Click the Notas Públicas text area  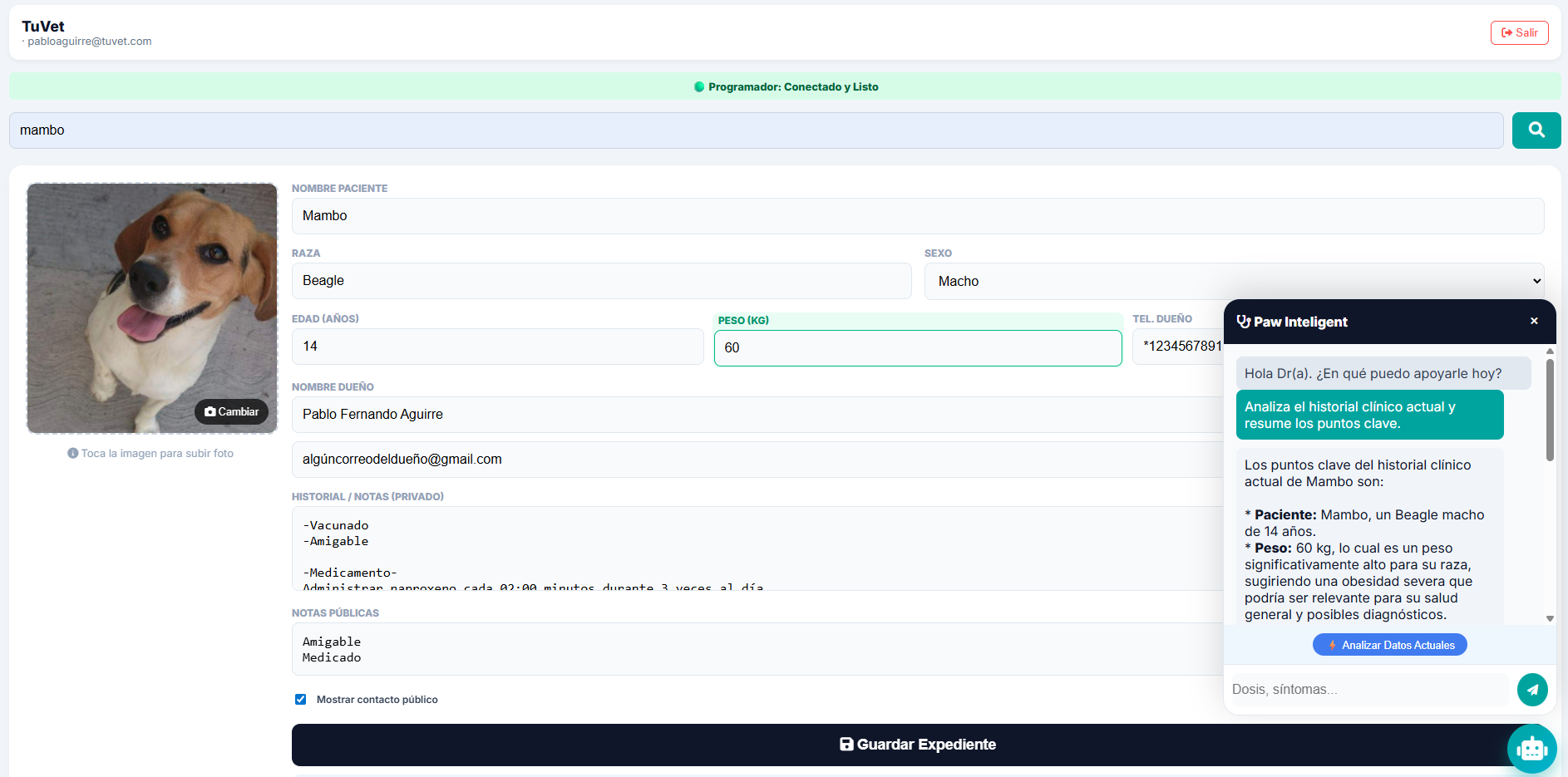[757, 649]
